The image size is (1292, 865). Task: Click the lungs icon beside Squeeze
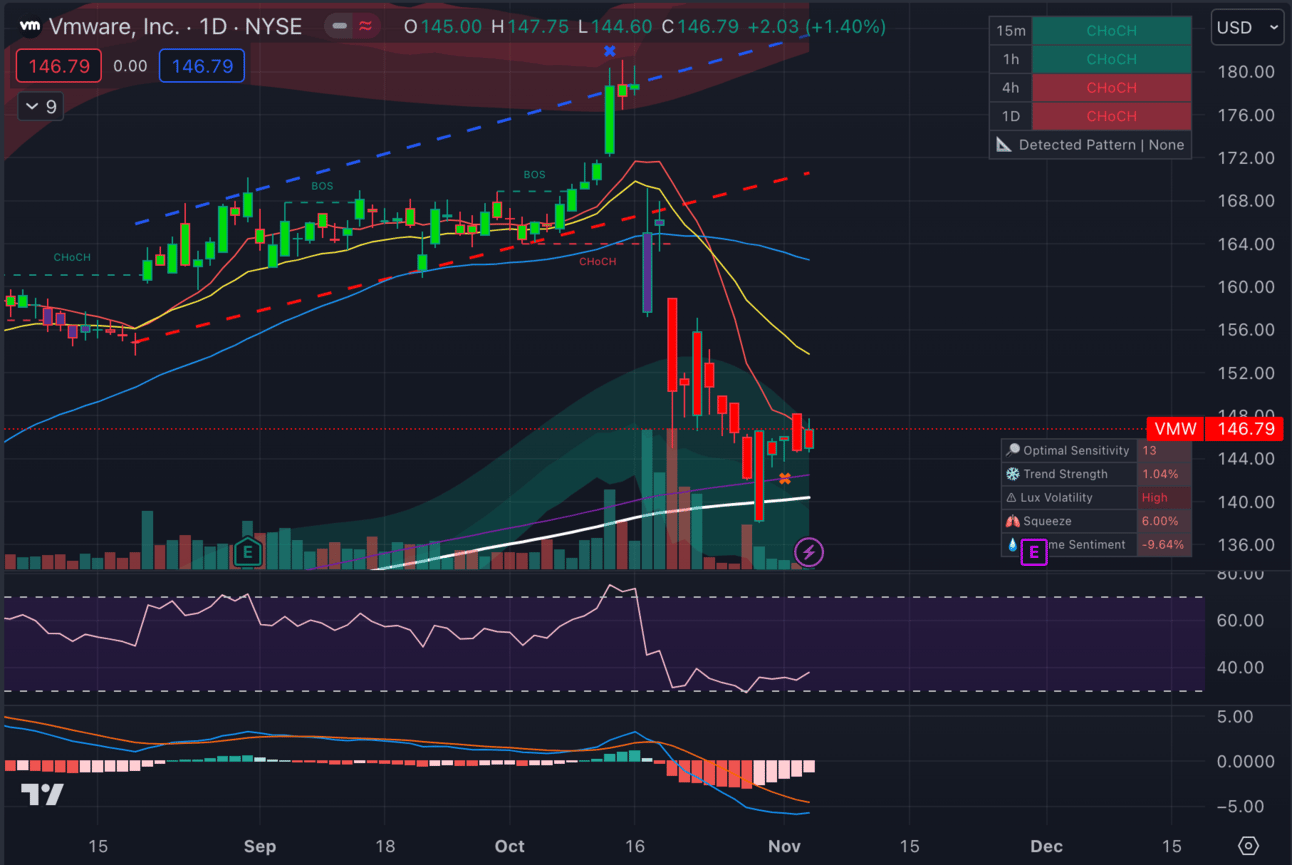(1013, 521)
